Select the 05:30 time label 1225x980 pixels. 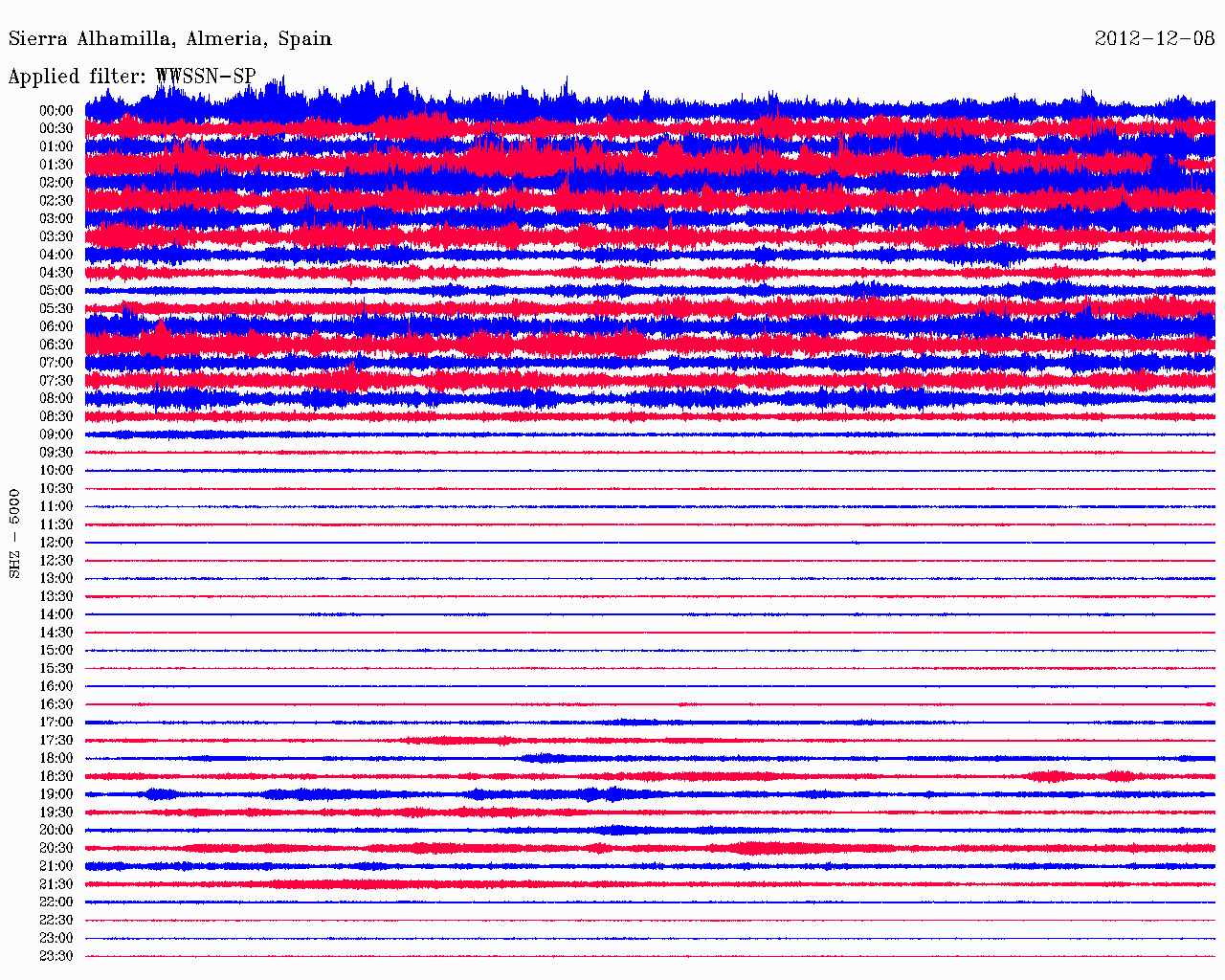pos(56,309)
